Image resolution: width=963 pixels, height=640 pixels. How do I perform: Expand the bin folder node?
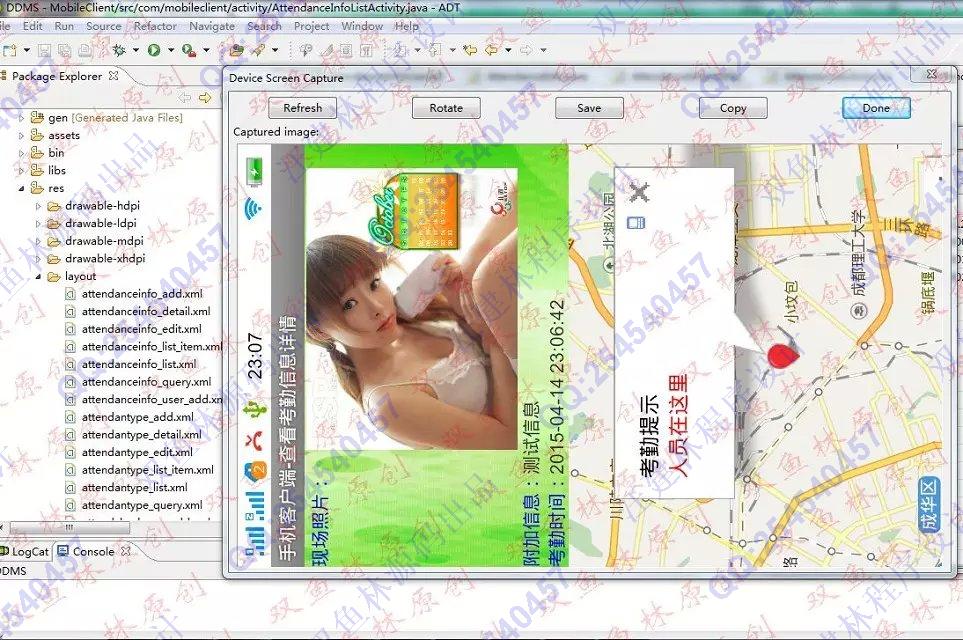21,153
